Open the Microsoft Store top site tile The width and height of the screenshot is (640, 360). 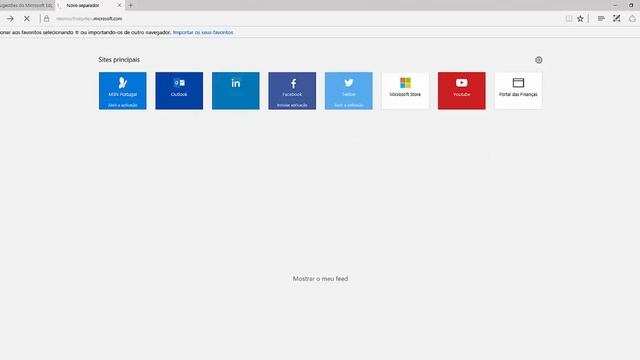click(405, 91)
